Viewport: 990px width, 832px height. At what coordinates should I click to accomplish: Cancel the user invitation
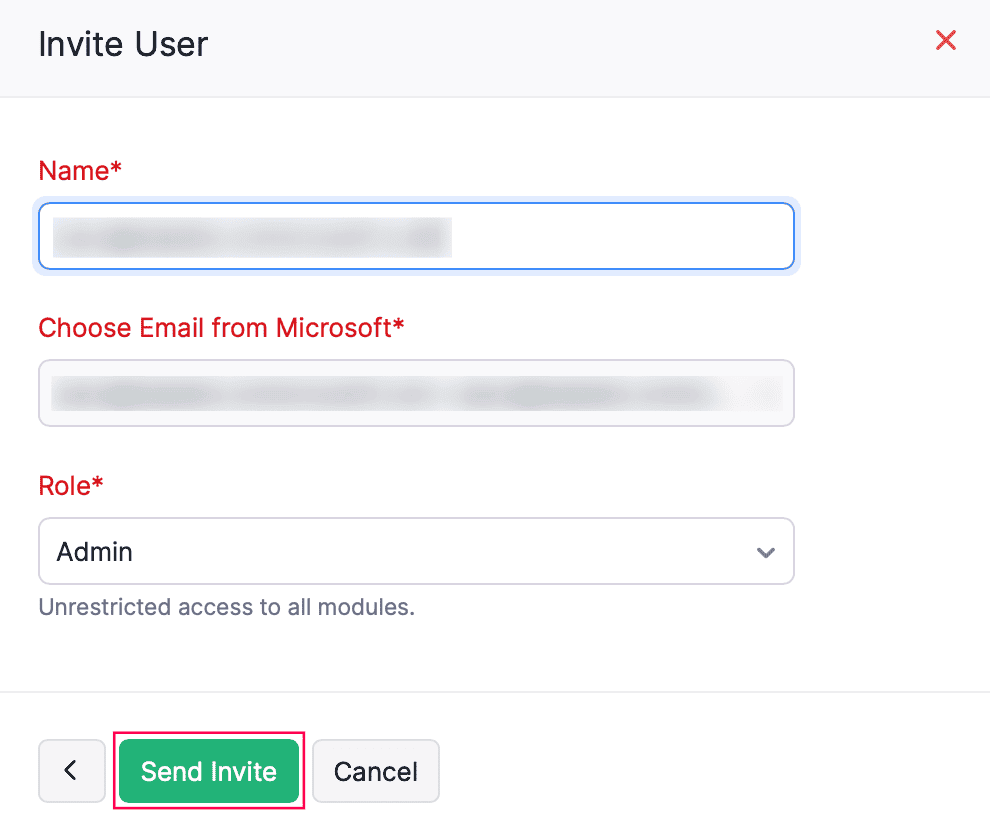tap(375, 771)
